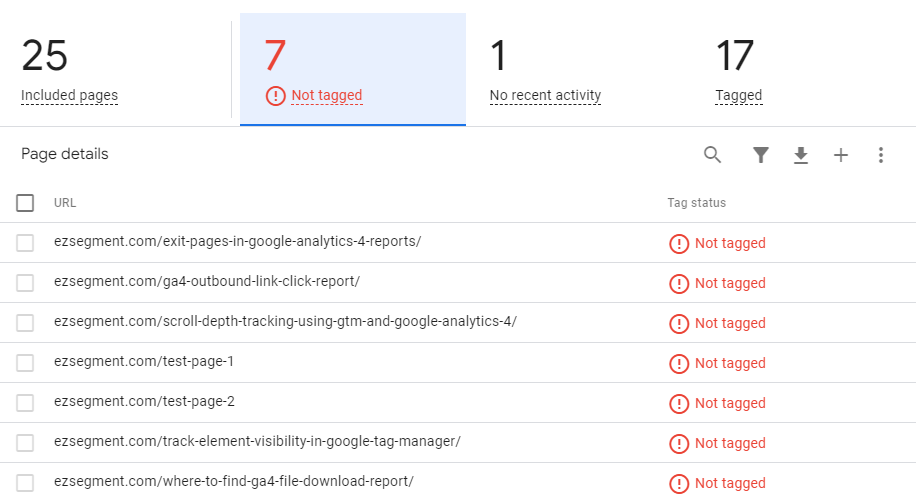This screenshot has height=499, width=916.
Task: Click the warning icon beside exit-pages row status
Action: click(679, 243)
